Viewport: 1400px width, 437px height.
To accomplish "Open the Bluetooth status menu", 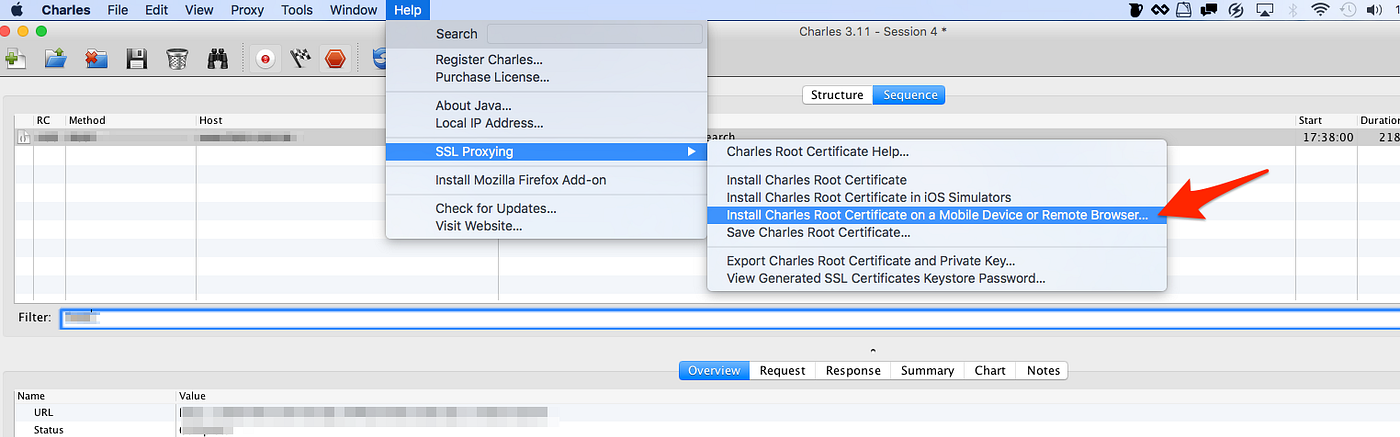I will pyautogui.click(x=1292, y=10).
